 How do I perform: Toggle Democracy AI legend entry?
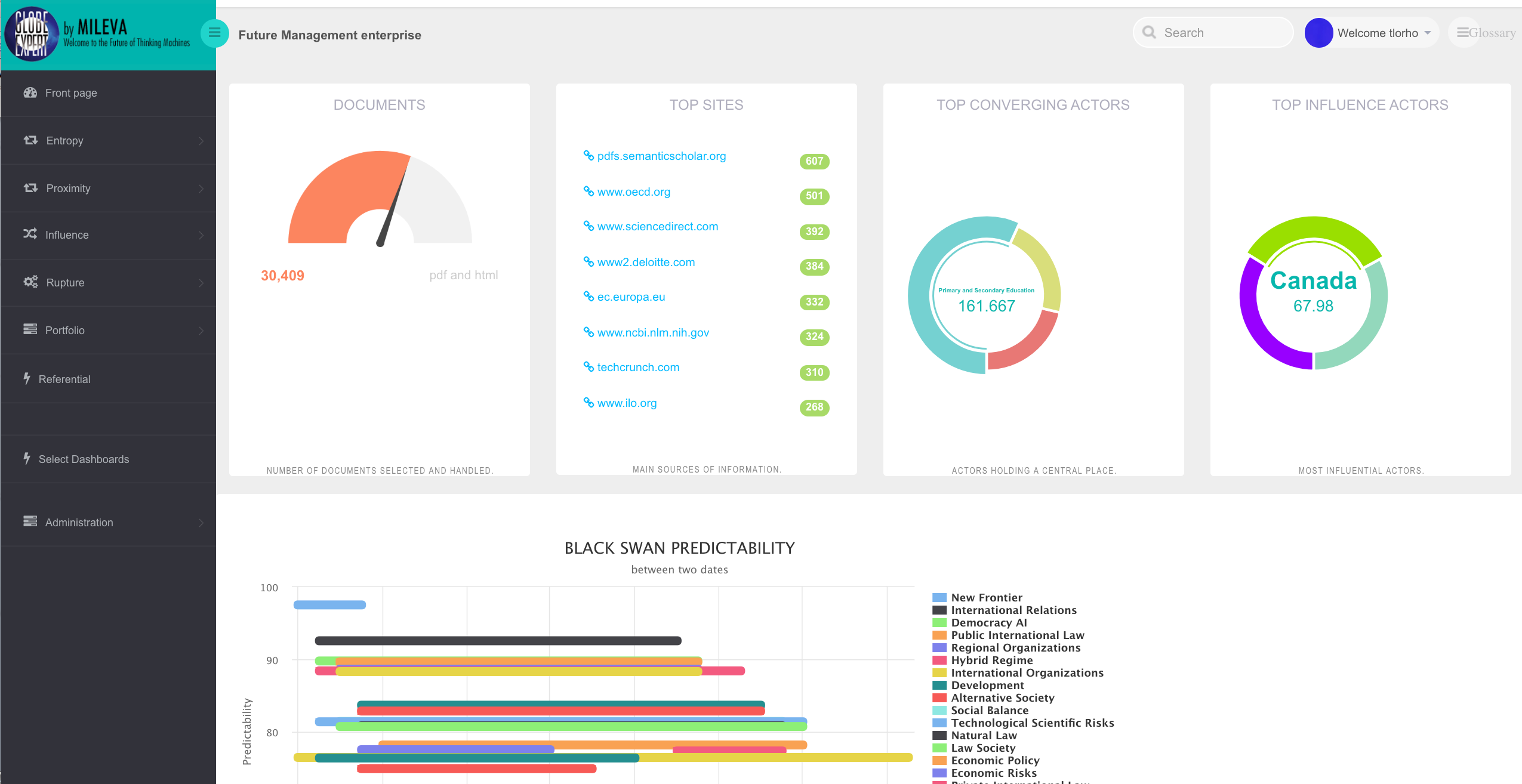(x=988, y=622)
